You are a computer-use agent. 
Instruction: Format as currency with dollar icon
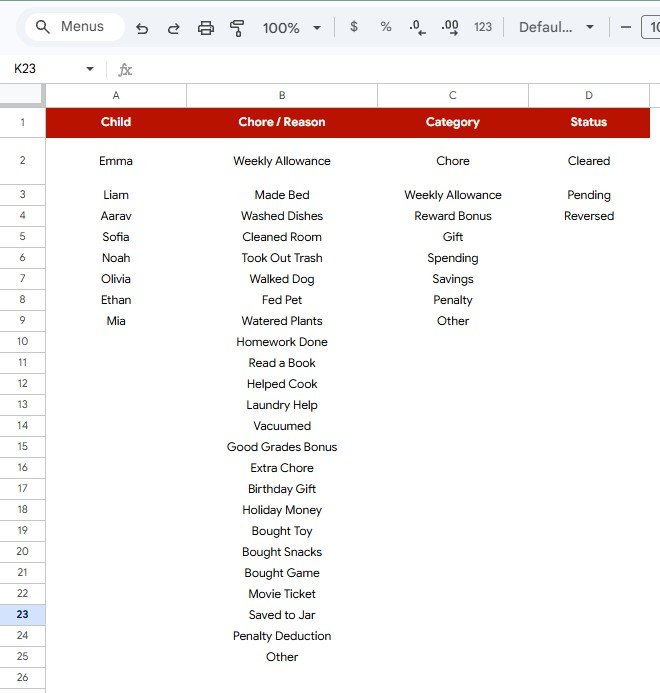(x=354, y=27)
